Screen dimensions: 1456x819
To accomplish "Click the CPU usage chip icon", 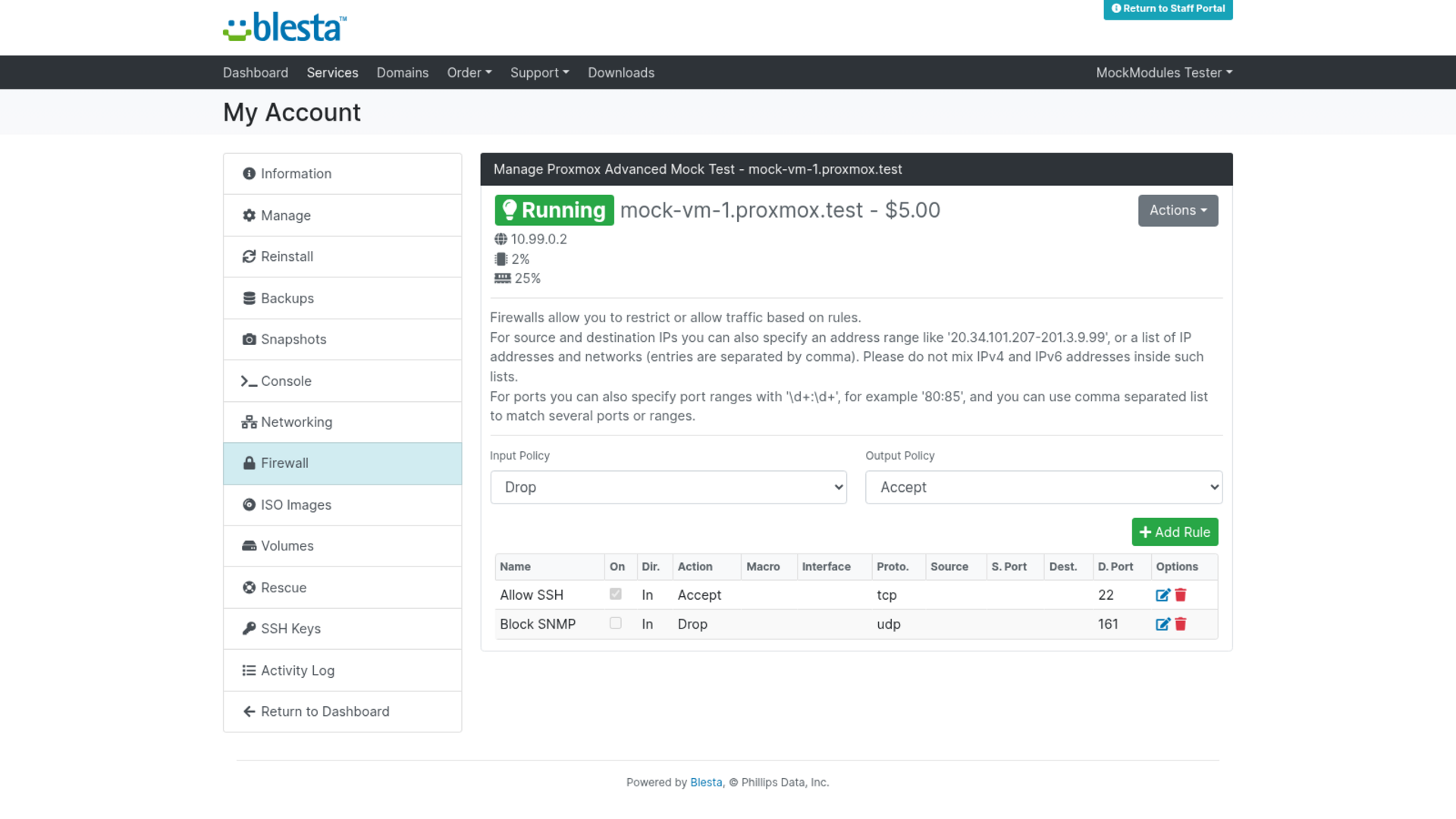I will tap(500, 259).
